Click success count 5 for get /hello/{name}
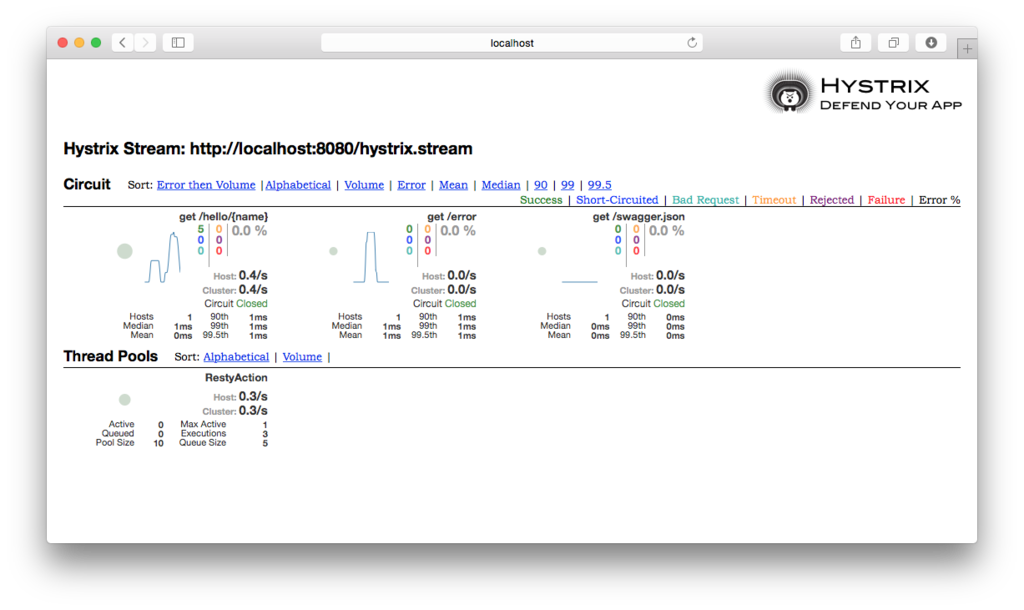This screenshot has width=1024, height=610. [x=200, y=229]
